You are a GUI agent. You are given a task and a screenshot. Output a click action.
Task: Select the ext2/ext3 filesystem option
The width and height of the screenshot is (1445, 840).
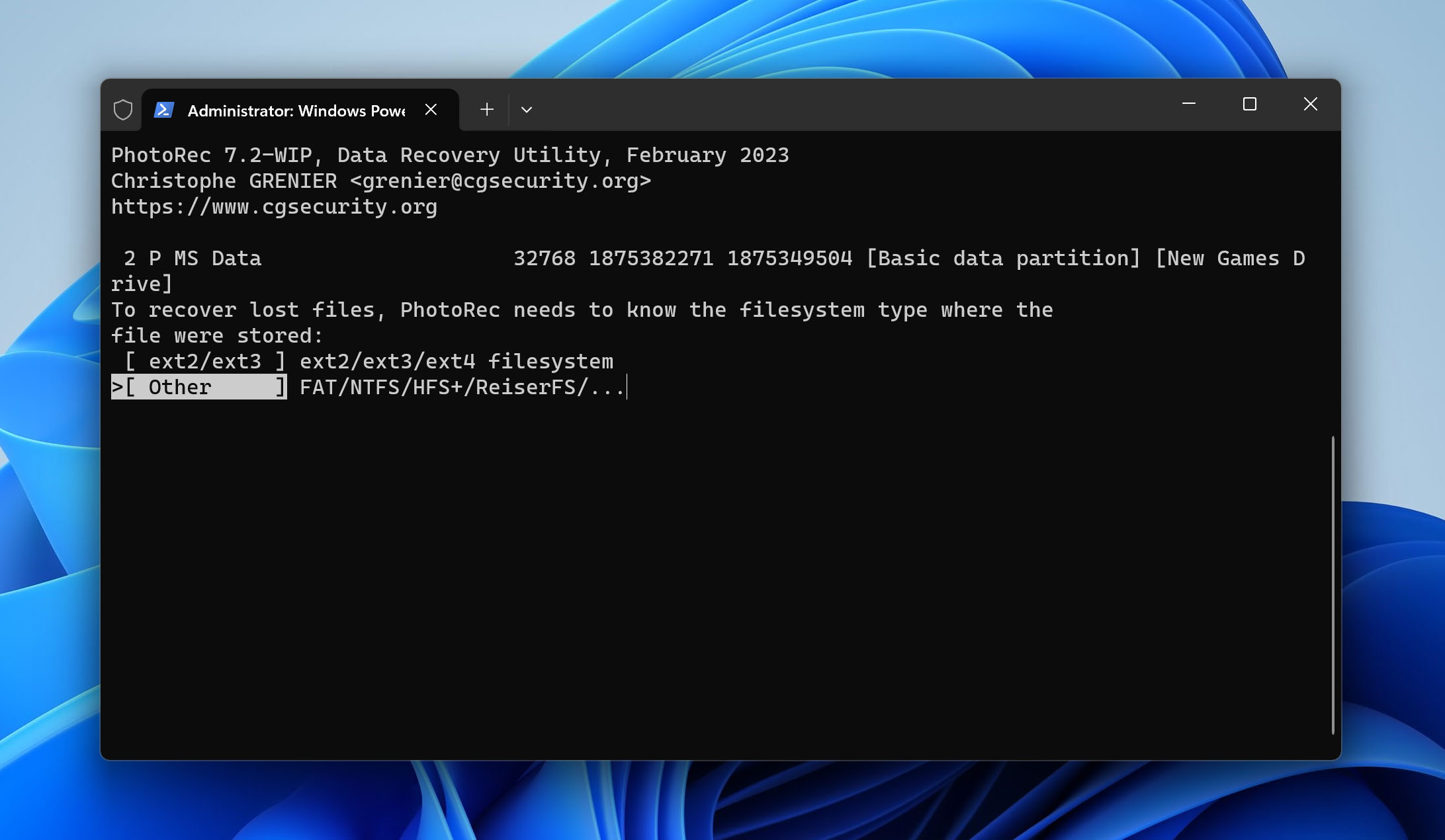point(205,362)
